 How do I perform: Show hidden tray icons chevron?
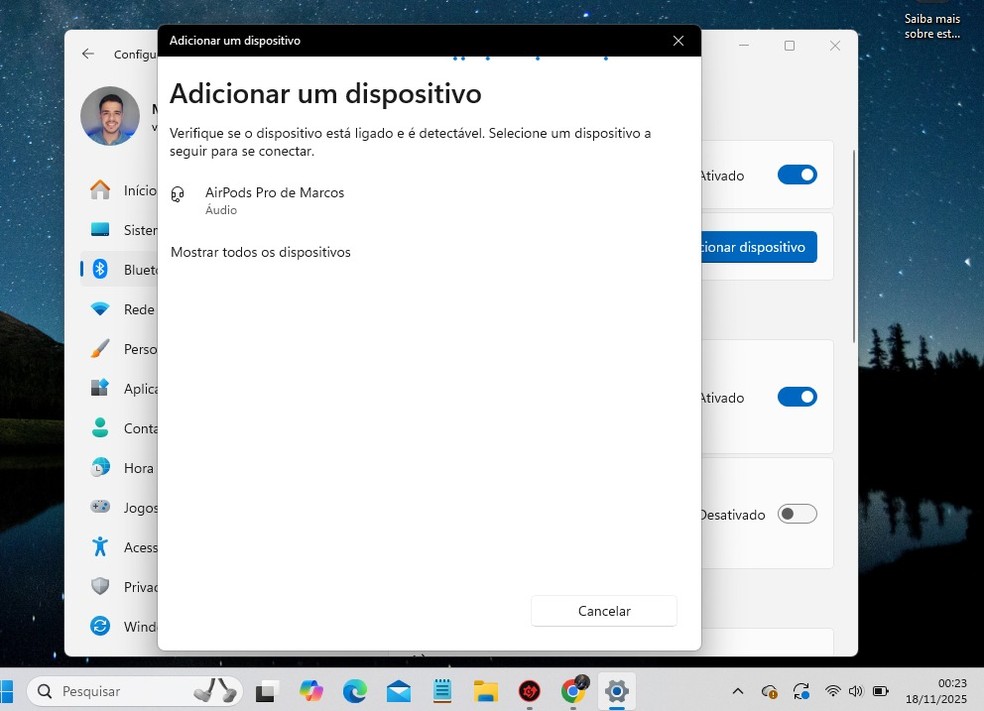pyautogui.click(x=738, y=691)
